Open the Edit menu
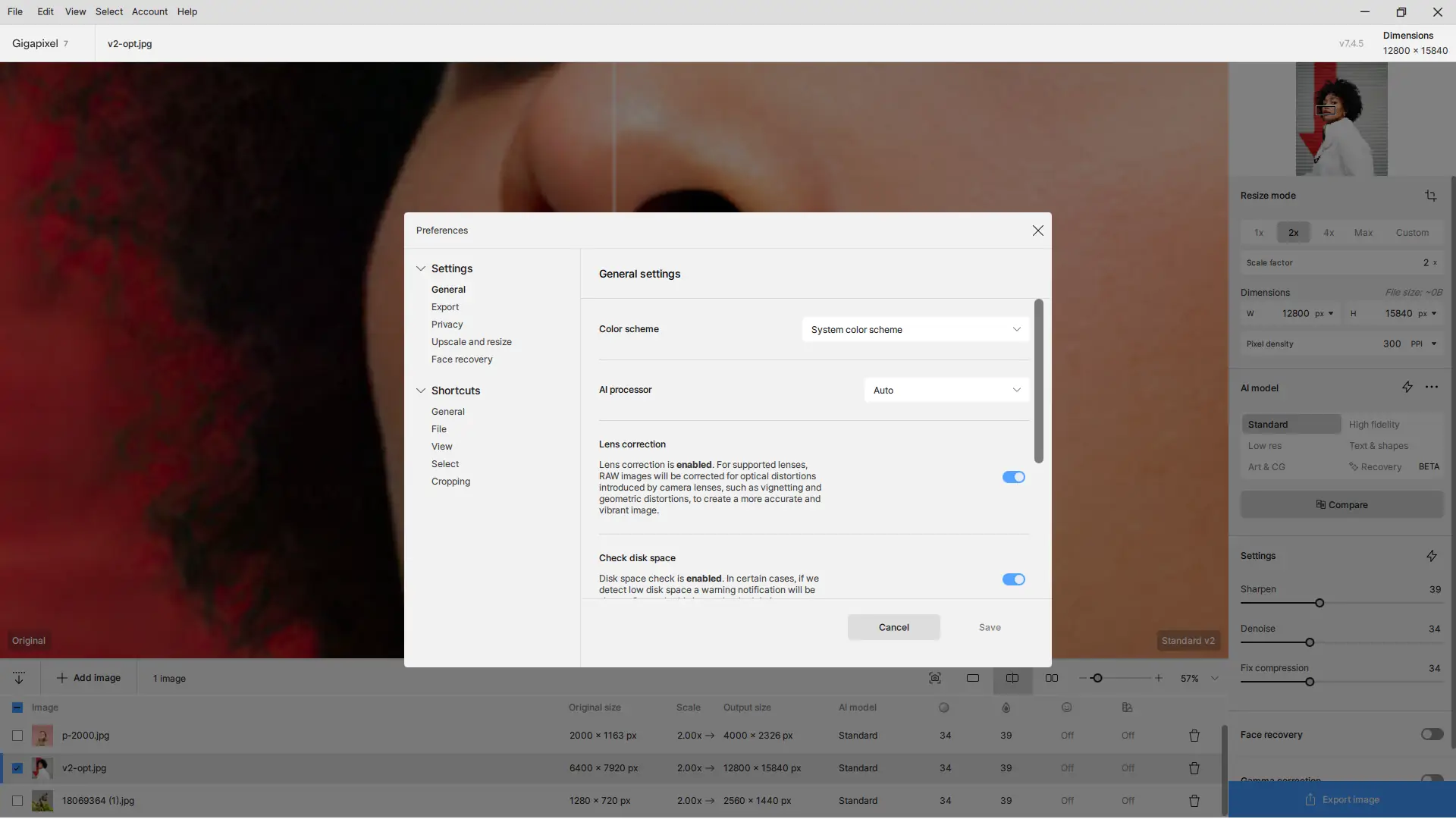 pos(45,11)
